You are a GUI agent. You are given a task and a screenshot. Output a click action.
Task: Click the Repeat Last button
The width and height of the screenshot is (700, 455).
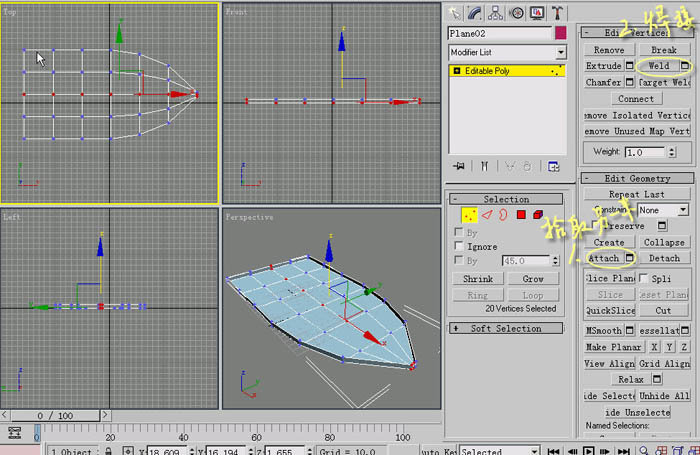pyautogui.click(x=637, y=194)
